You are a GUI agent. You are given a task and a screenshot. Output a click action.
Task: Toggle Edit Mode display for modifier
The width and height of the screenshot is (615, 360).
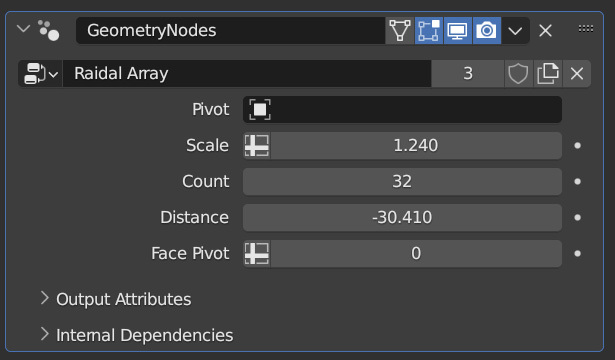(429, 31)
